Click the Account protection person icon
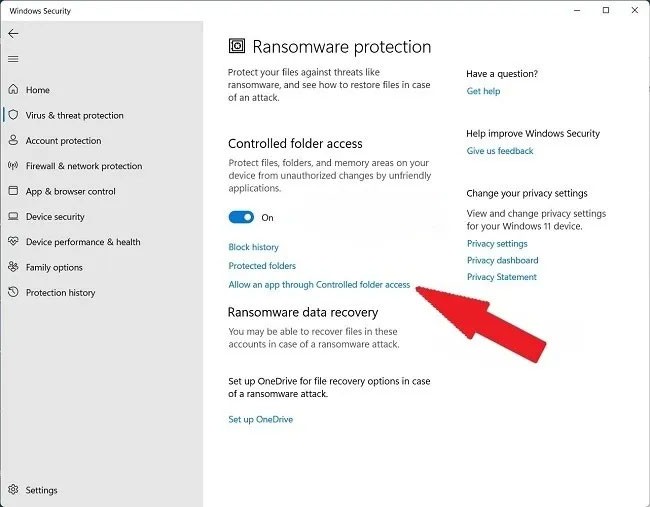Viewport: 650px width, 507px height. coord(14,141)
